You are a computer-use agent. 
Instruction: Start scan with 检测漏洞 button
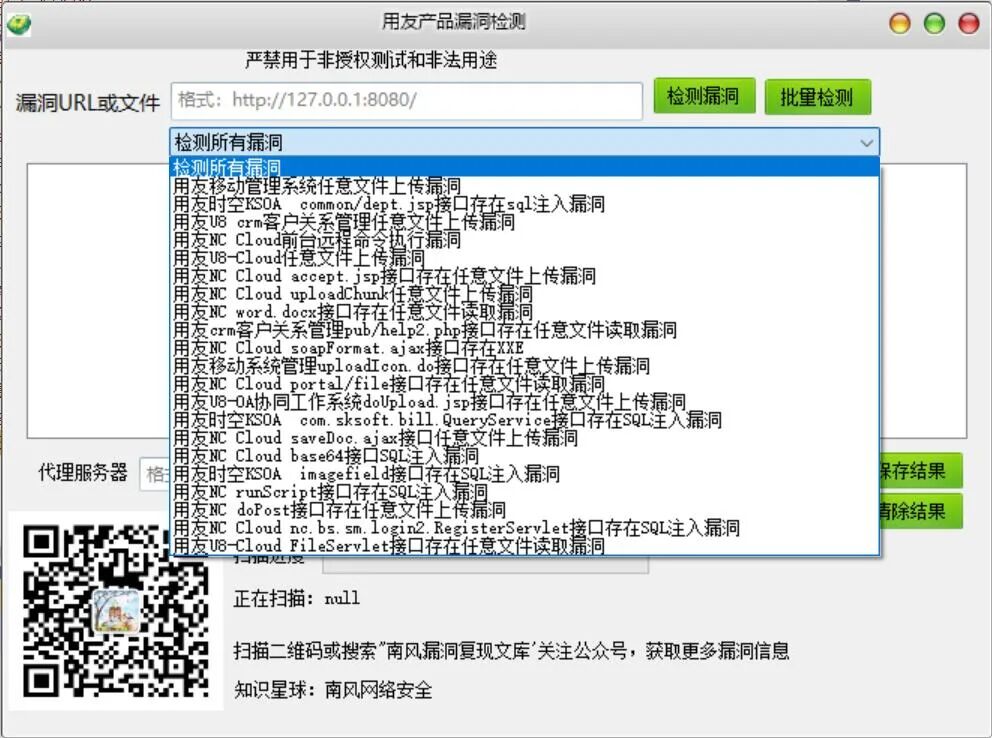point(704,96)
